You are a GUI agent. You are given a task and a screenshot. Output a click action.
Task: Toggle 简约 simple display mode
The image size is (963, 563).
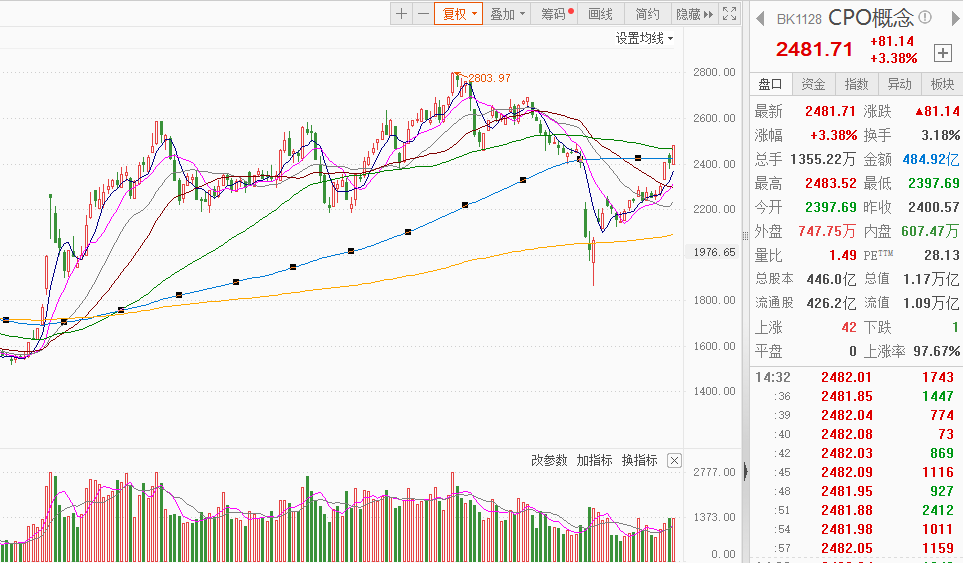pos(647,14)
